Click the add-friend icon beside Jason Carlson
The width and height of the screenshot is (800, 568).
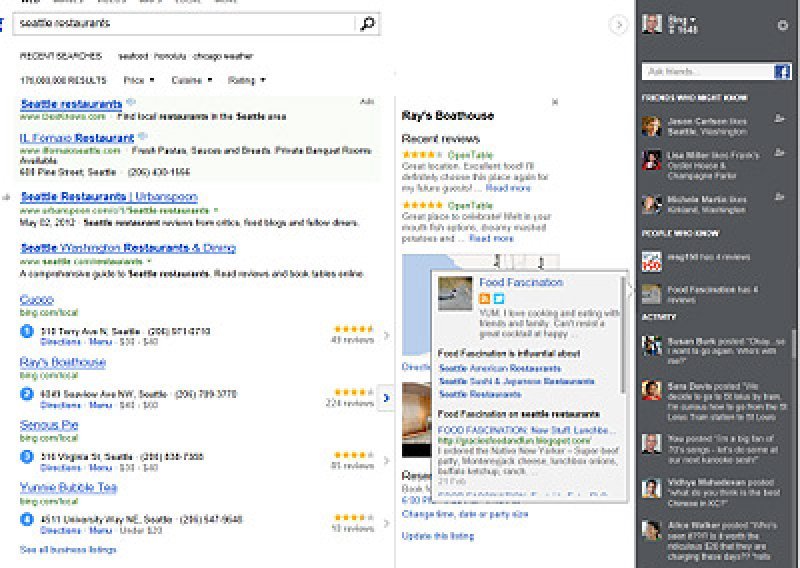(779, 118)
